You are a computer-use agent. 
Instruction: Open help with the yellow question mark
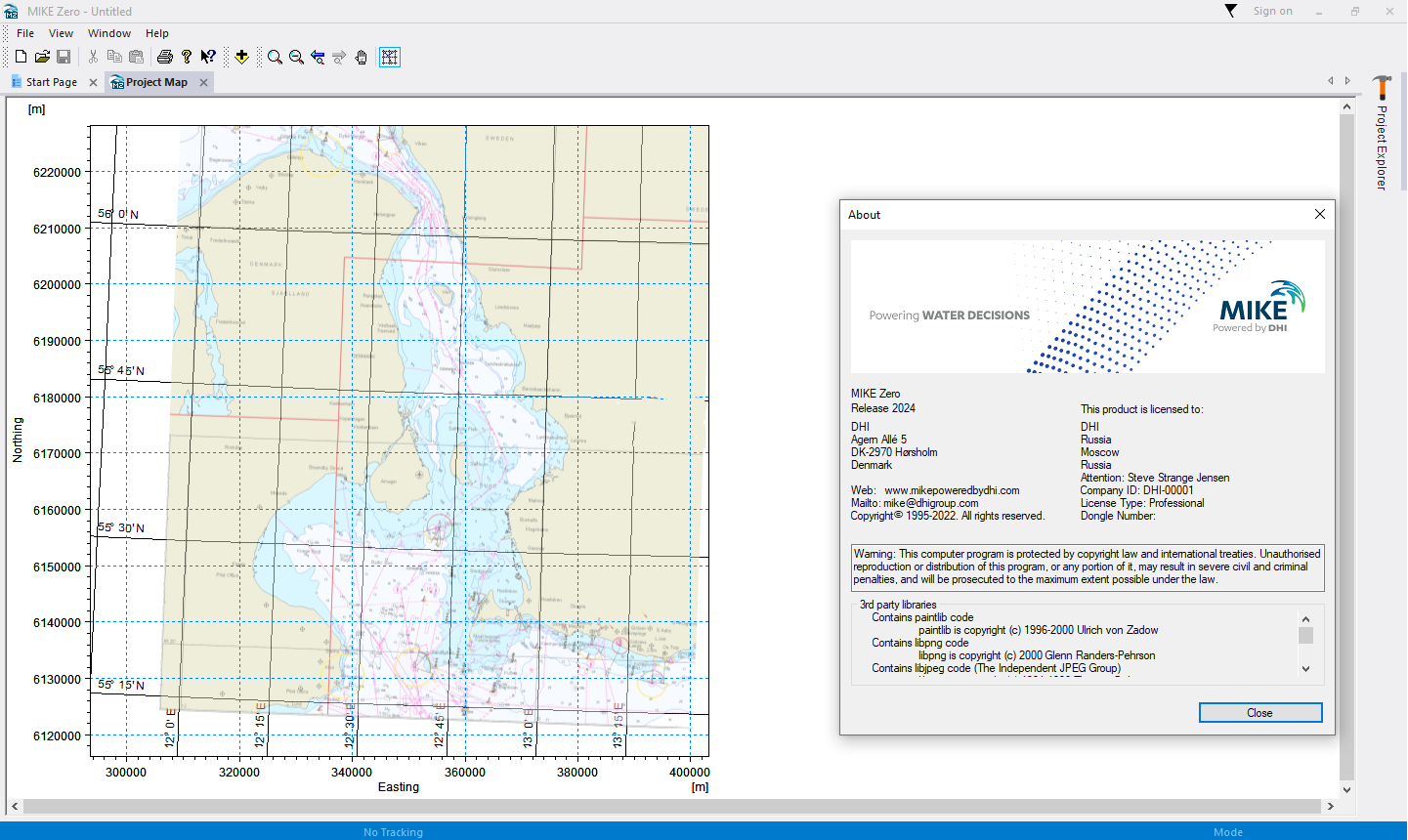click(x=187, y=58)
